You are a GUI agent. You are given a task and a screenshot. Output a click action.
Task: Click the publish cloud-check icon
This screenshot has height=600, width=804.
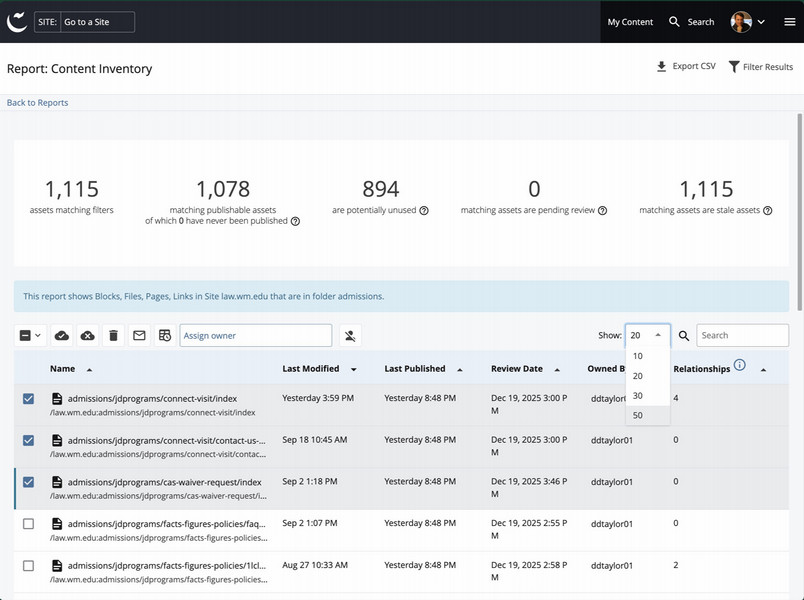(x=62, y=335)
